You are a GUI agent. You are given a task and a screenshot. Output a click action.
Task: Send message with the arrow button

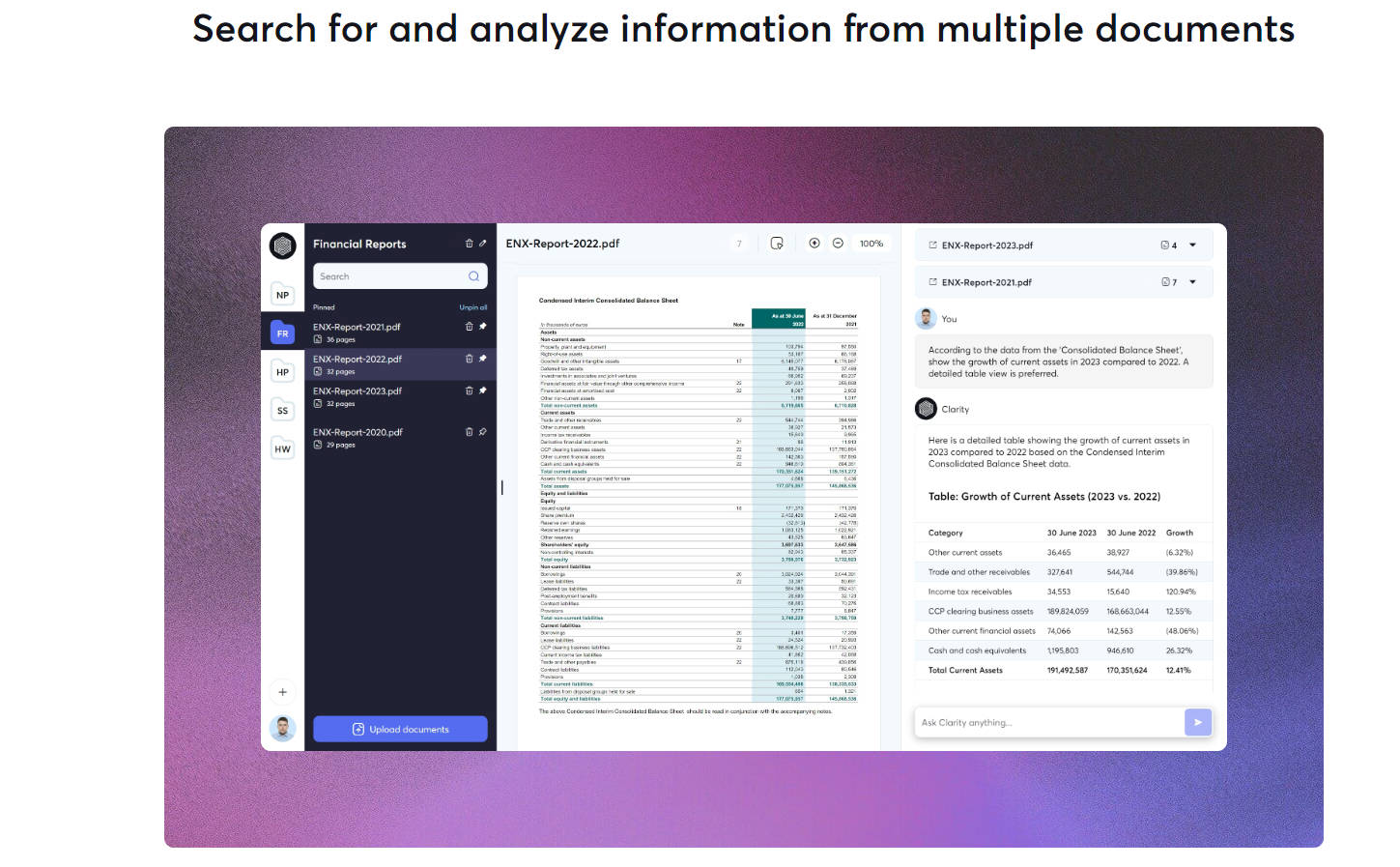pos(1197,722)
